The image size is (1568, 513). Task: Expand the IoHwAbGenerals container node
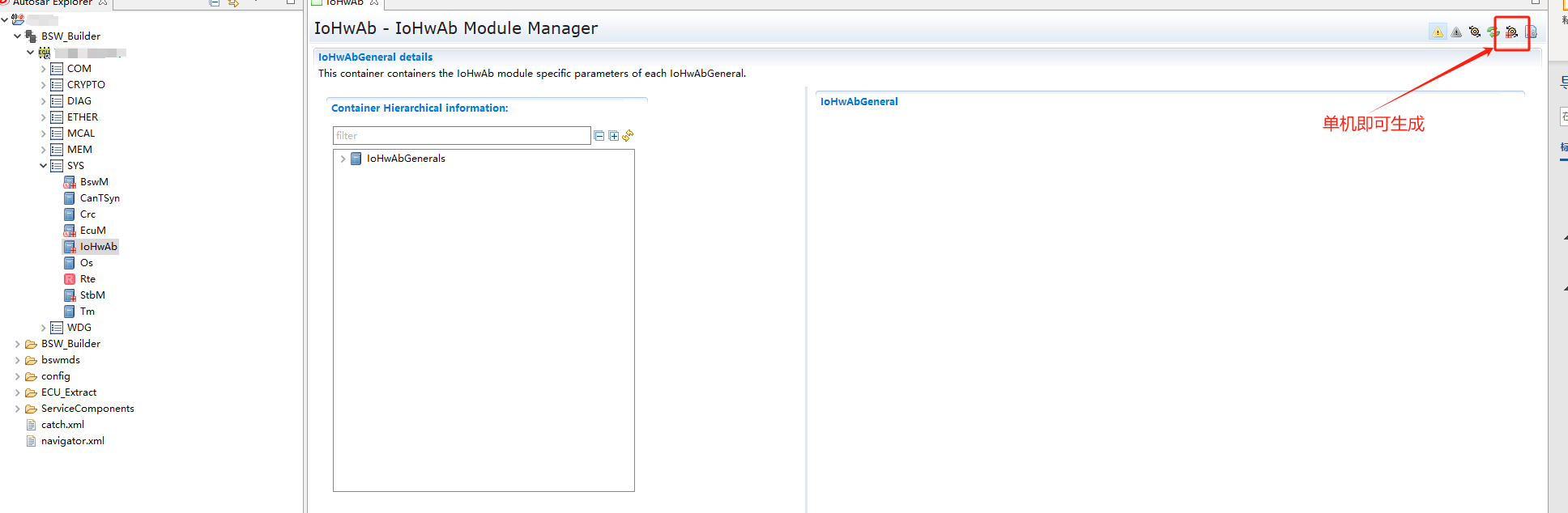tap(343, 159)
